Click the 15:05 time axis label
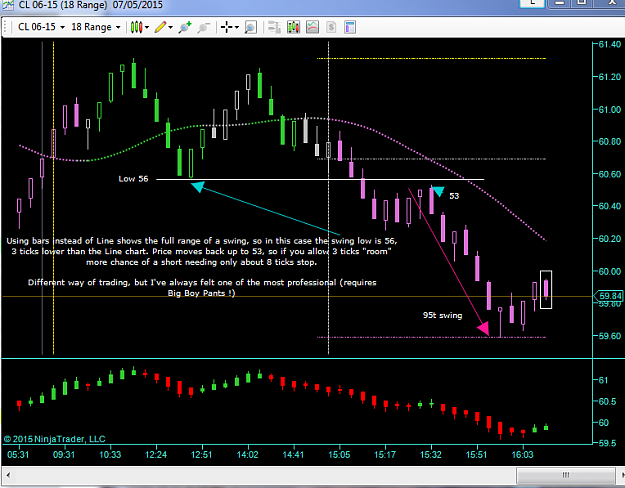Viewport: 625px width, 488px height. pos(339,455)
